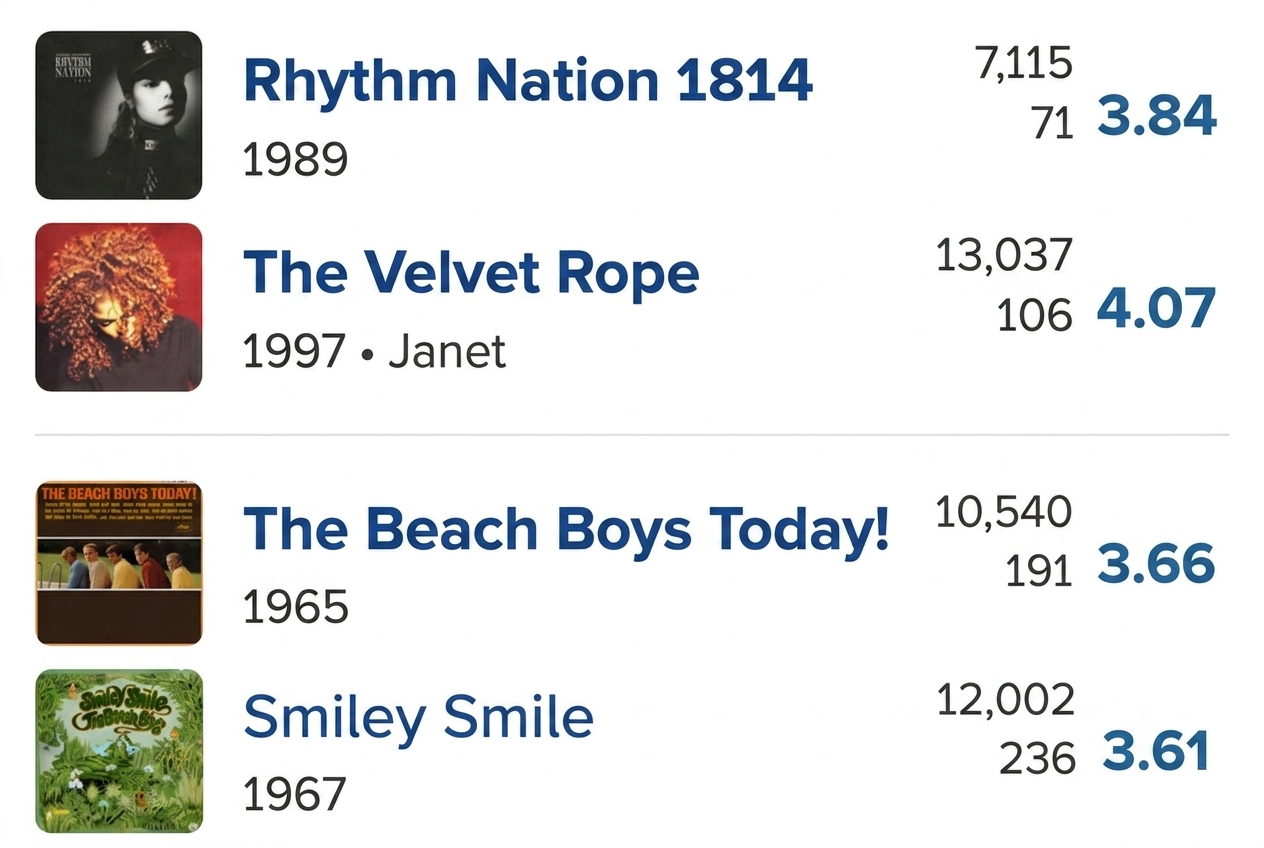The height and width of the screenshot is (848, 1264).
Task: Click the 3.61 average rating
Action: [1157, 752]
